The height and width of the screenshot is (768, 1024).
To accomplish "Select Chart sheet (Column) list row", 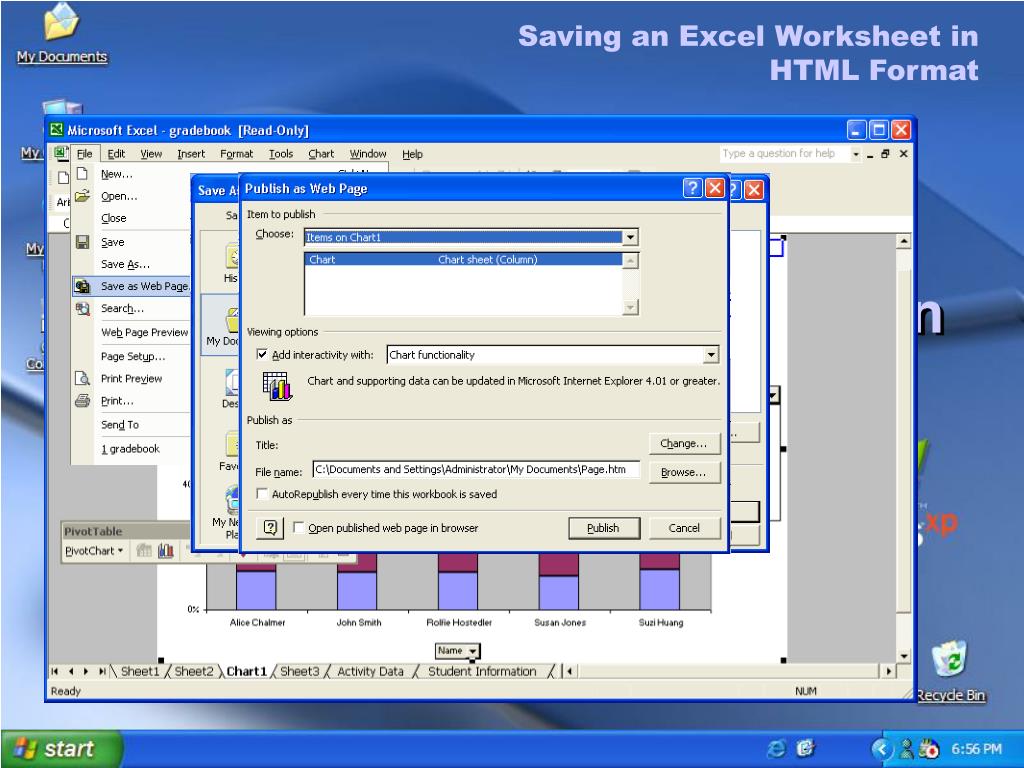I will (x=464, y=259).
